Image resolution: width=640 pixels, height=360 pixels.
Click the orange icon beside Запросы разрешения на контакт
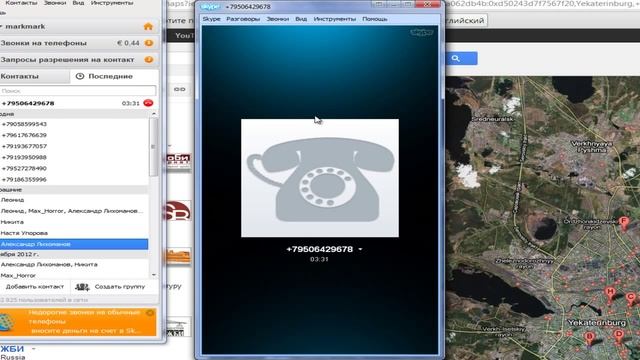coord(149,60)
